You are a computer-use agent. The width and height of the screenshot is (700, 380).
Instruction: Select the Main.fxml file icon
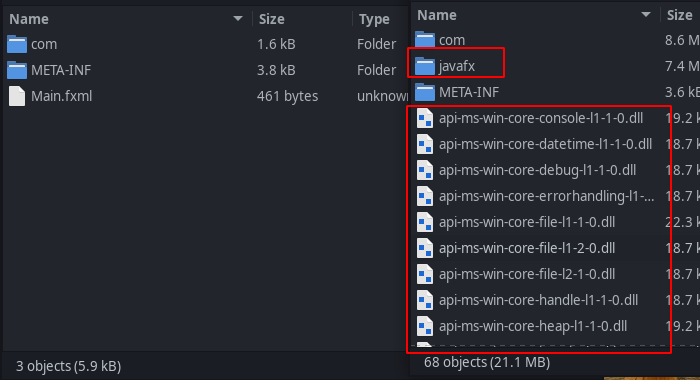(x=17, y=96)
